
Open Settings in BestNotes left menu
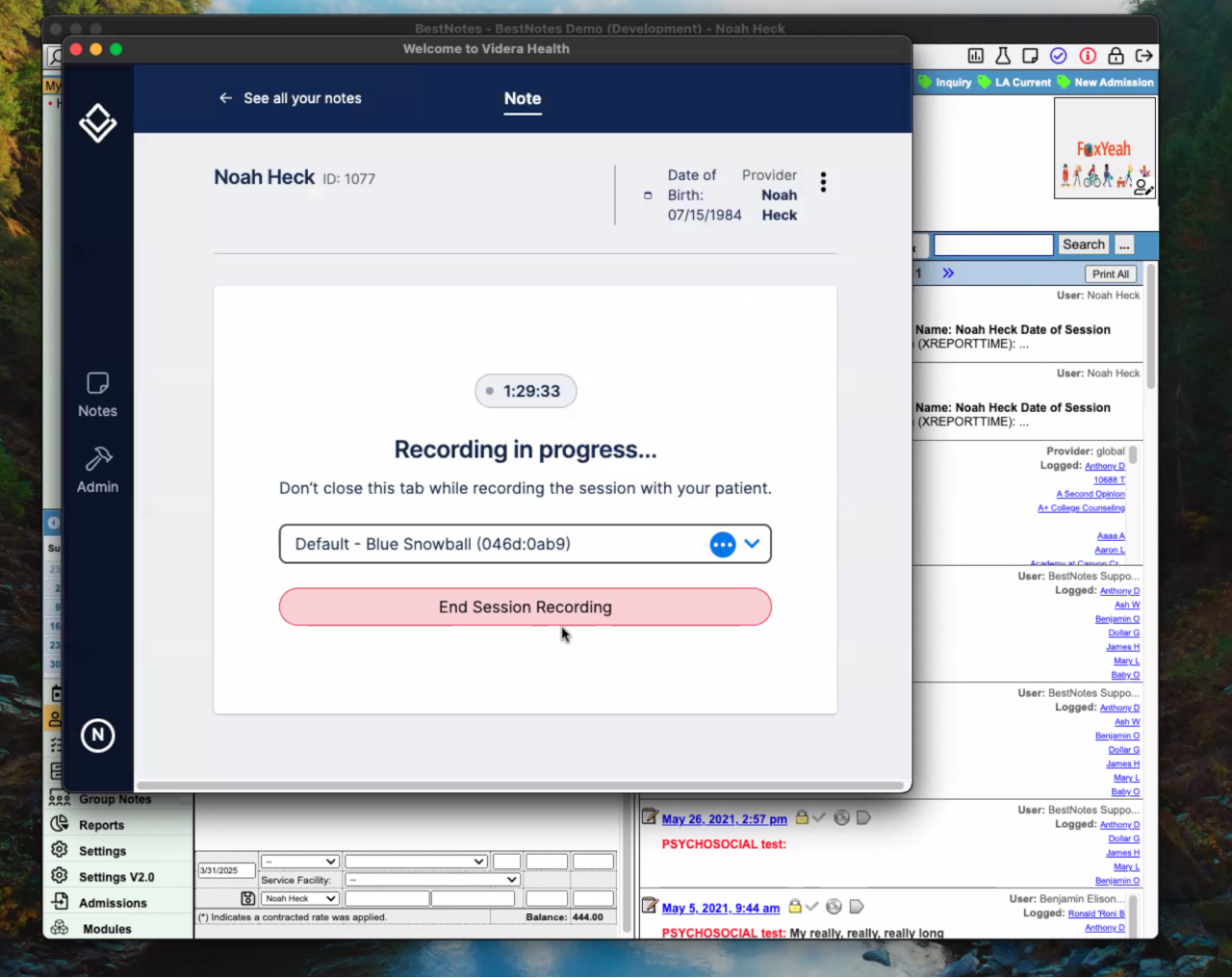pyautogui.click(x=102, y=851)
